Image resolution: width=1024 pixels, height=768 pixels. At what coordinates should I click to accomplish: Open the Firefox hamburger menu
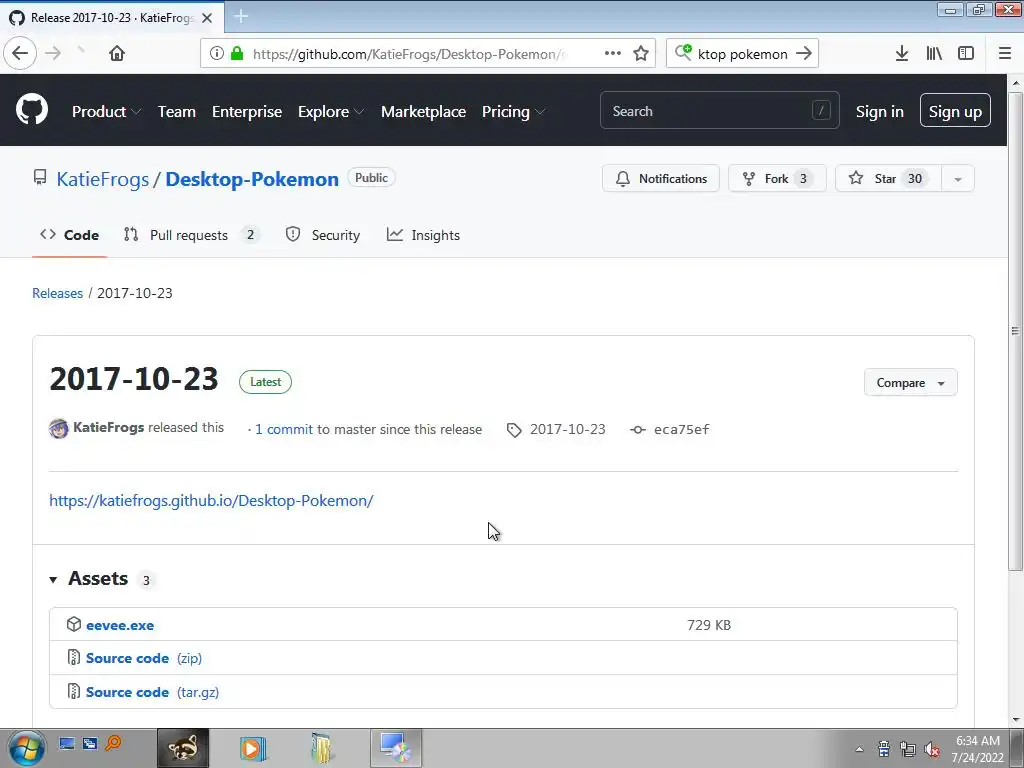point(1005,54)
